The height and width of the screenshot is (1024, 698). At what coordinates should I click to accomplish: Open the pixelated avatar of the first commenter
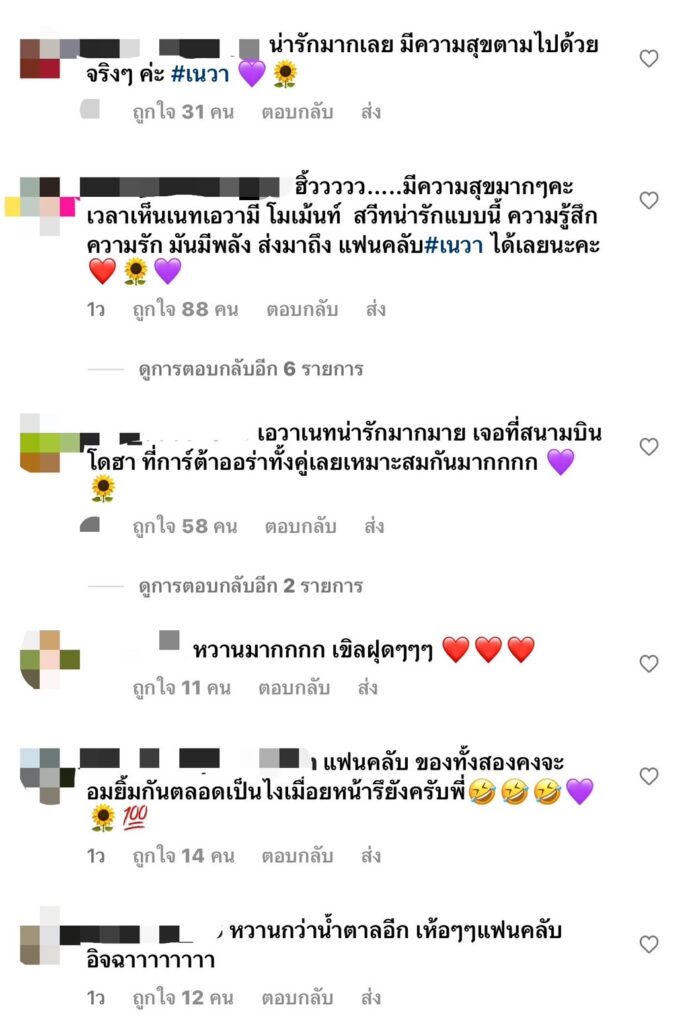[40, 59]
